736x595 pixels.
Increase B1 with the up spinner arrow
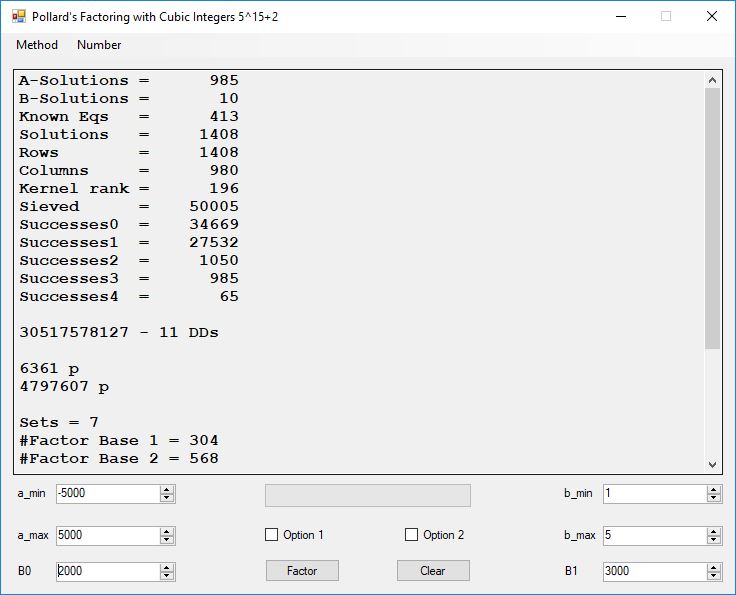point(714,567)
